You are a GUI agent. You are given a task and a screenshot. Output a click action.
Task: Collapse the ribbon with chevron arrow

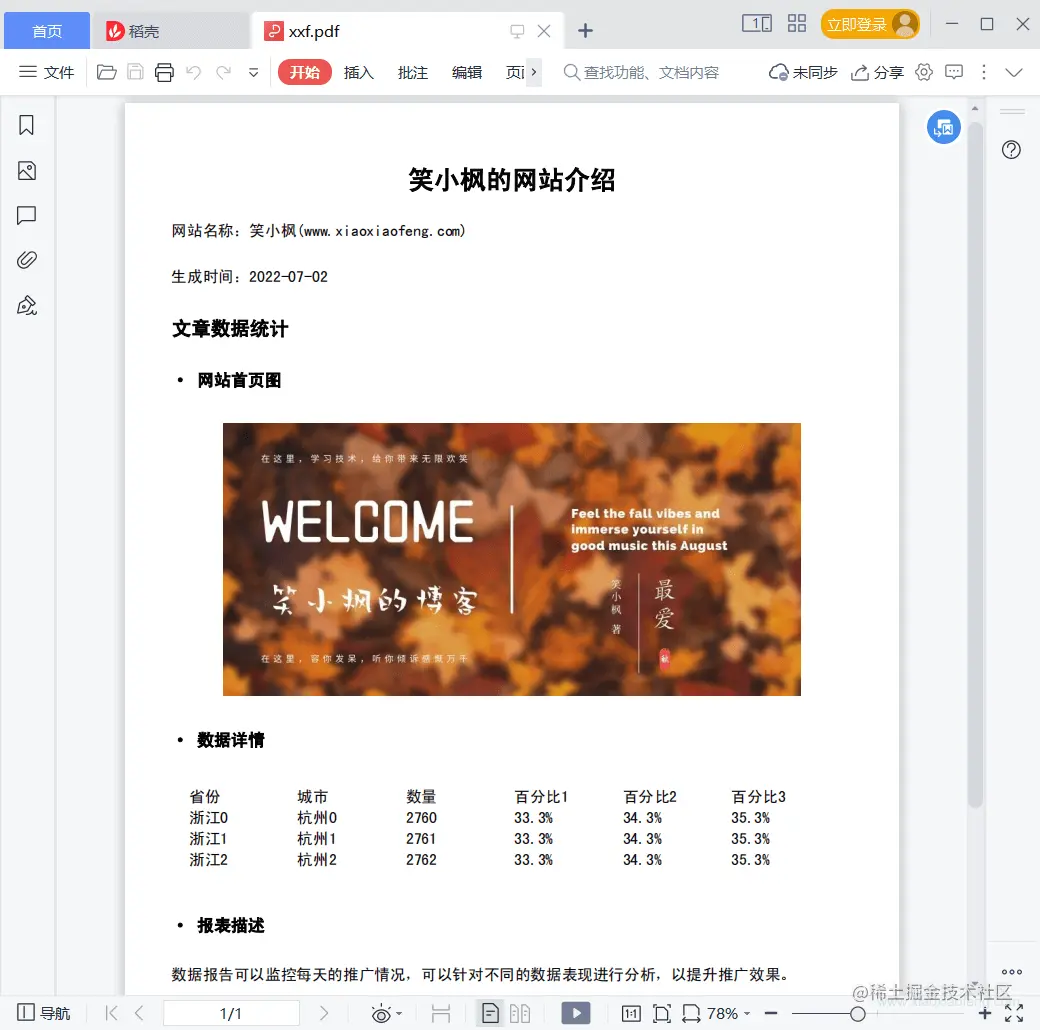1014,72
